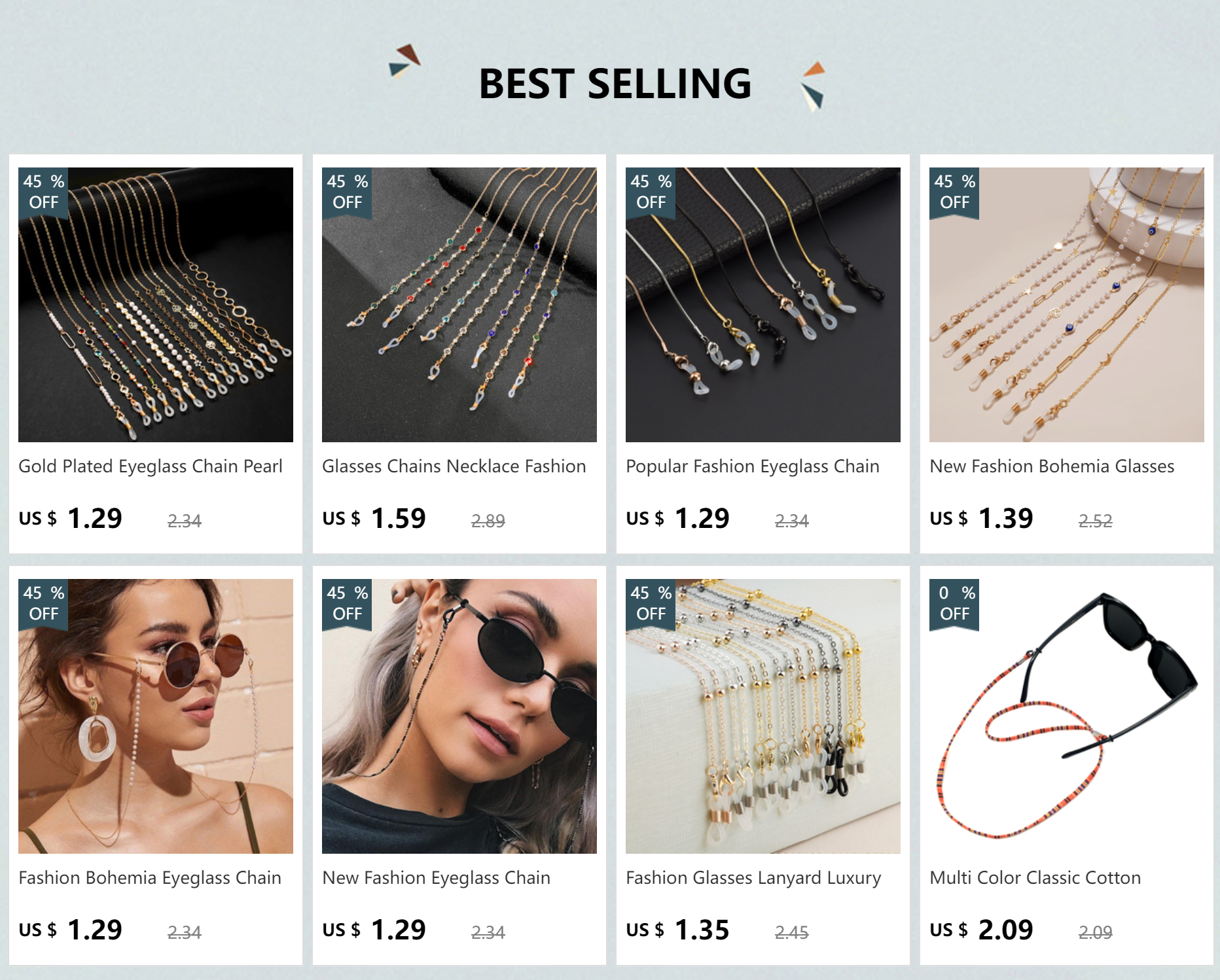This screenshot has height=980, width=1220.
Task: Open the Multi Color Classic Cotton product image
Action: click(x=1067, y=716)
